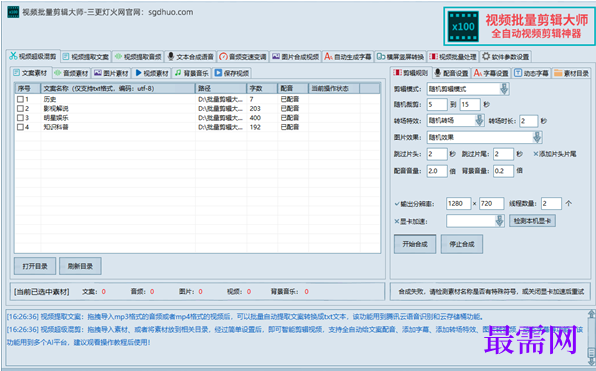The height and width of the screenshot is (371, 596).
Task: Select the 素材目录 folder tab
Action: click(571, 73)
